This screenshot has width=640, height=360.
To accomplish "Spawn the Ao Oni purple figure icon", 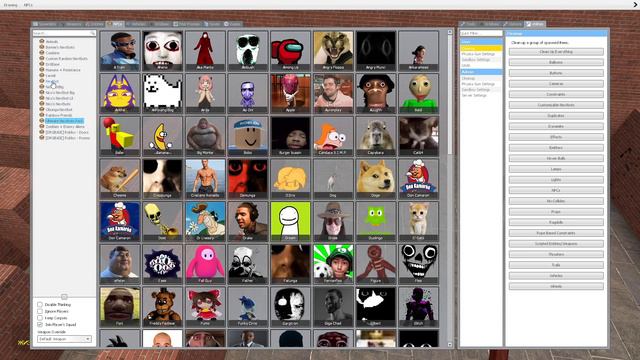I will 248,93.
